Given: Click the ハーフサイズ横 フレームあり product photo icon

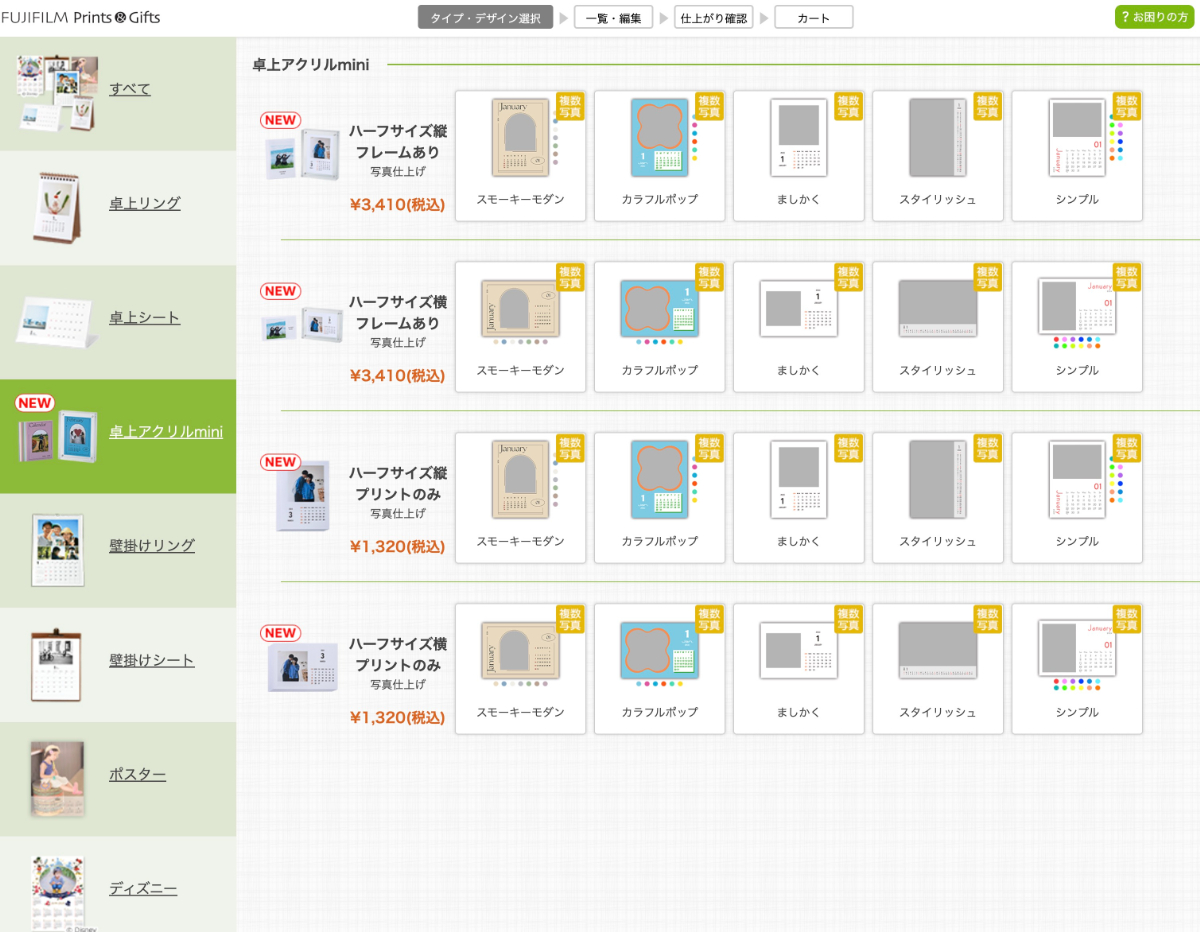Looking at the screenshot, I should coord(302,325).
